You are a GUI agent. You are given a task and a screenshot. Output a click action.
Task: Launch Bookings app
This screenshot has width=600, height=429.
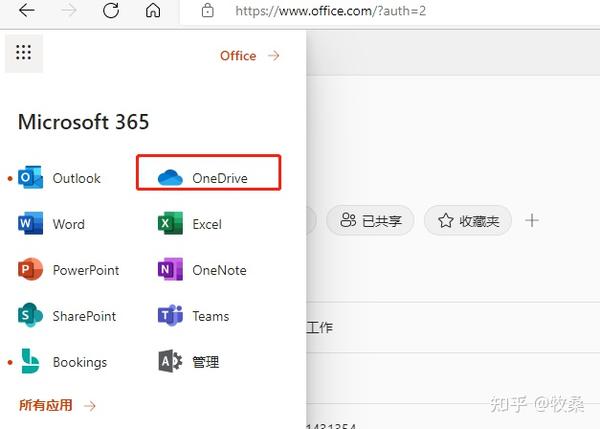coord(62,362)
